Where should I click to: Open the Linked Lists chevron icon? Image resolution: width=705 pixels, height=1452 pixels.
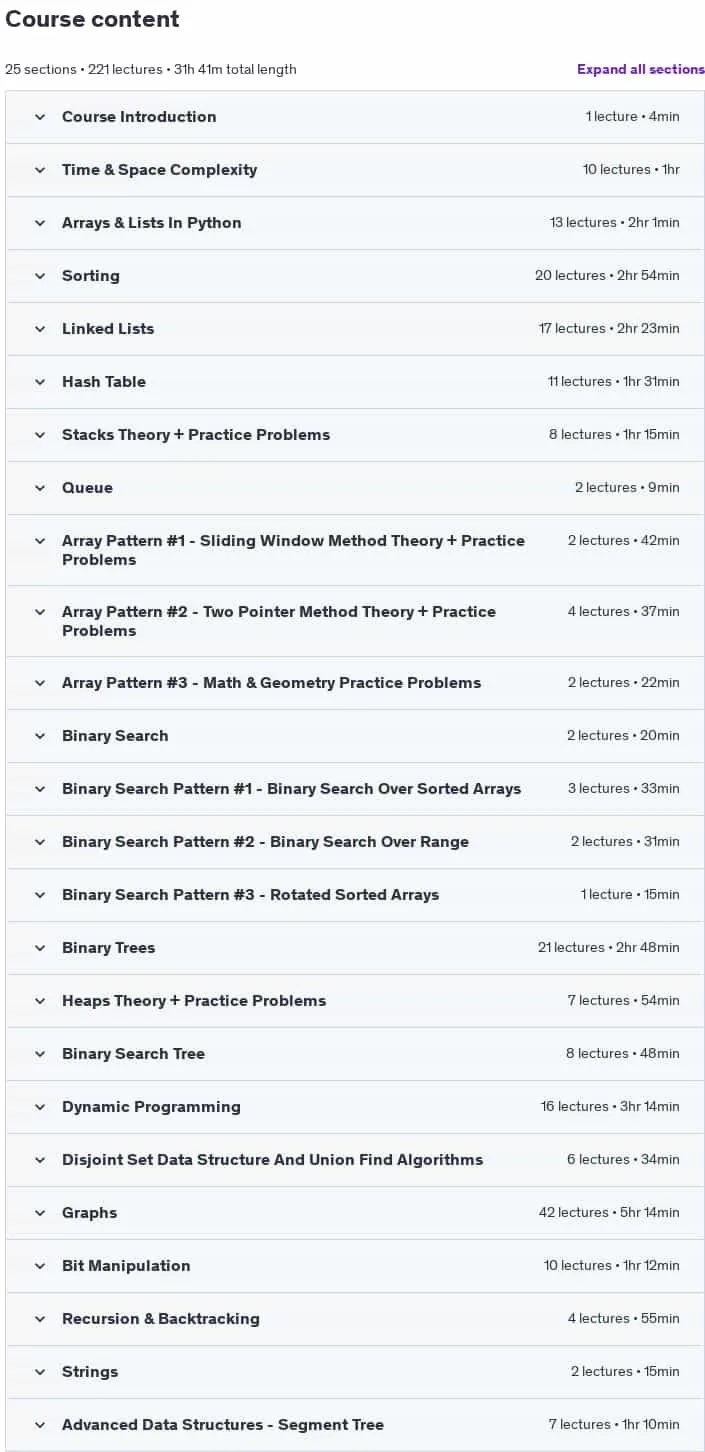pyautogui.click(x=40, y=329)
